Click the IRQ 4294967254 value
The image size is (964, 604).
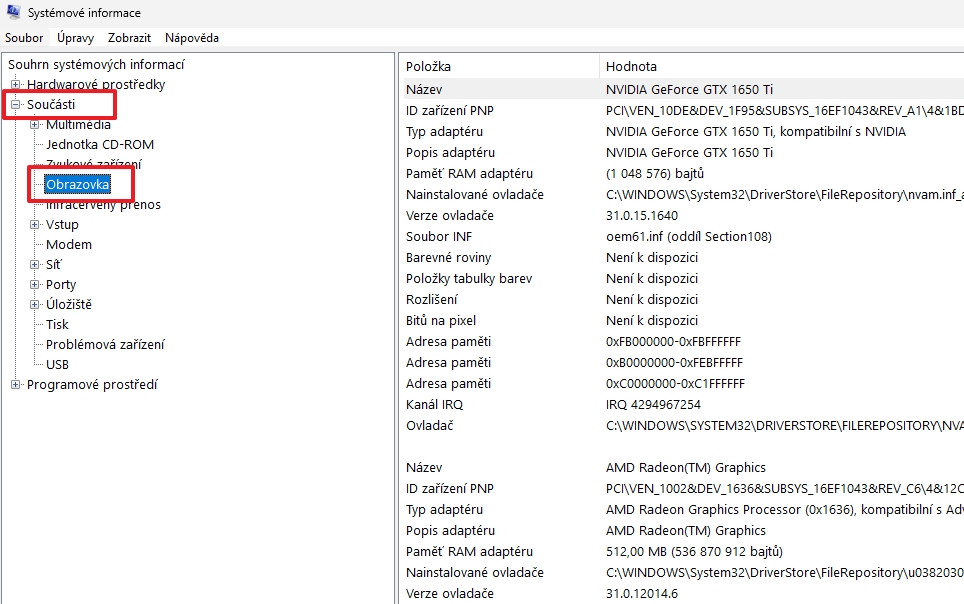653,404
